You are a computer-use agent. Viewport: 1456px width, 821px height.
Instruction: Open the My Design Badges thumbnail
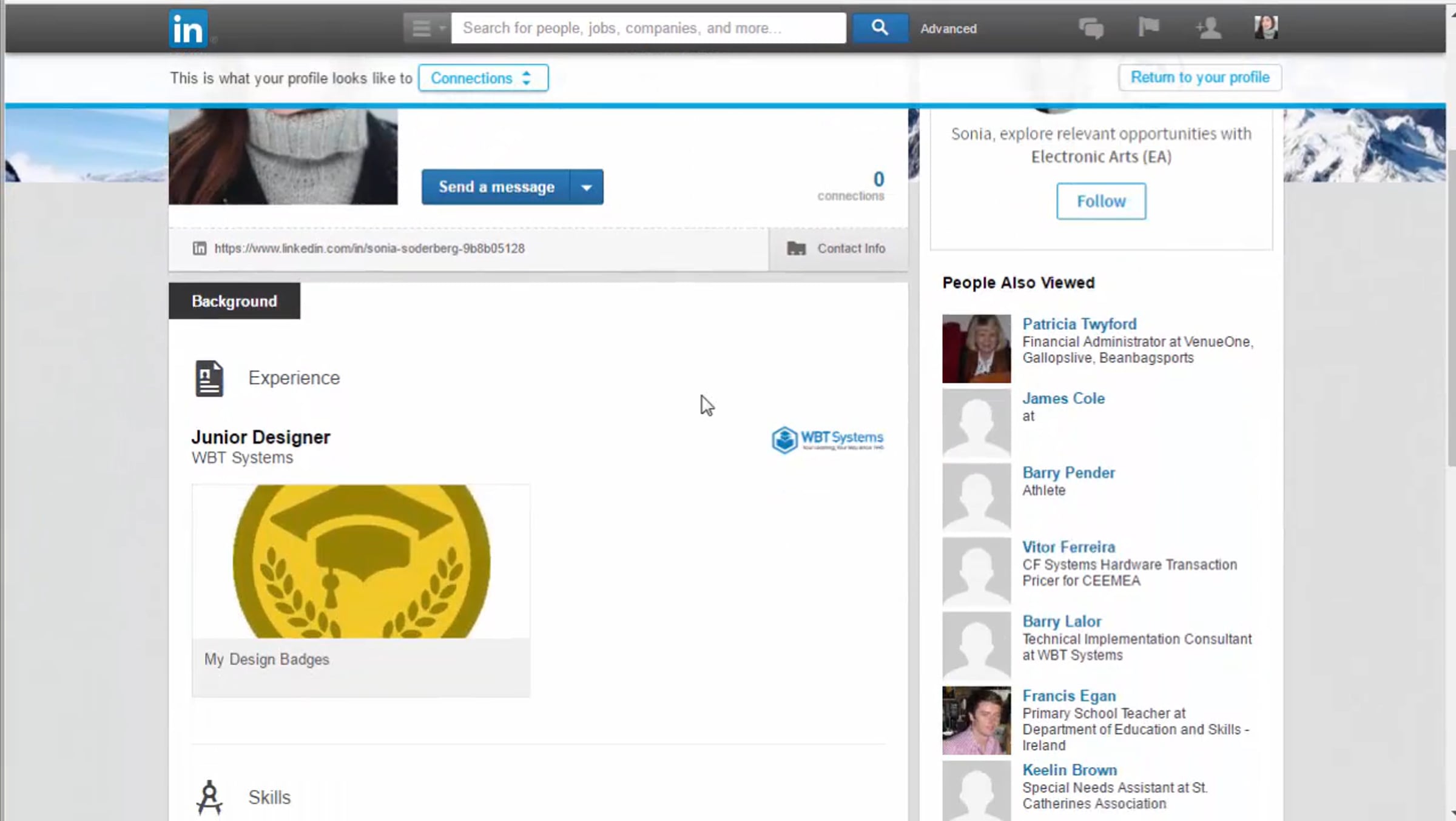point(361,561)
